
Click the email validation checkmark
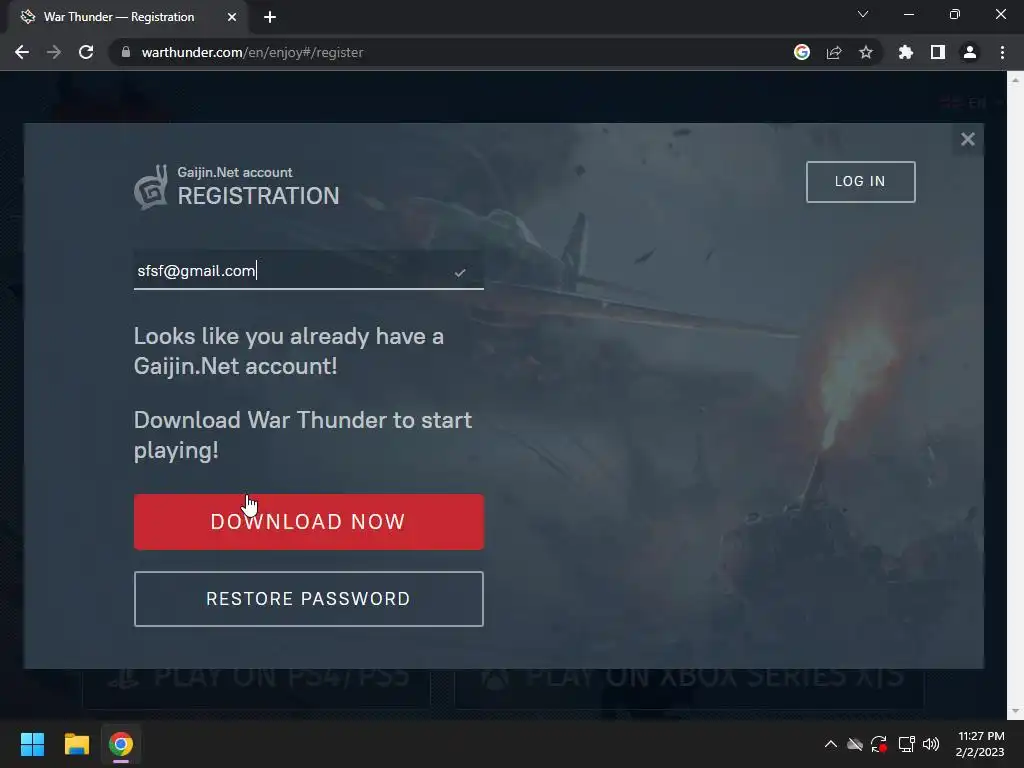[460, 272]
